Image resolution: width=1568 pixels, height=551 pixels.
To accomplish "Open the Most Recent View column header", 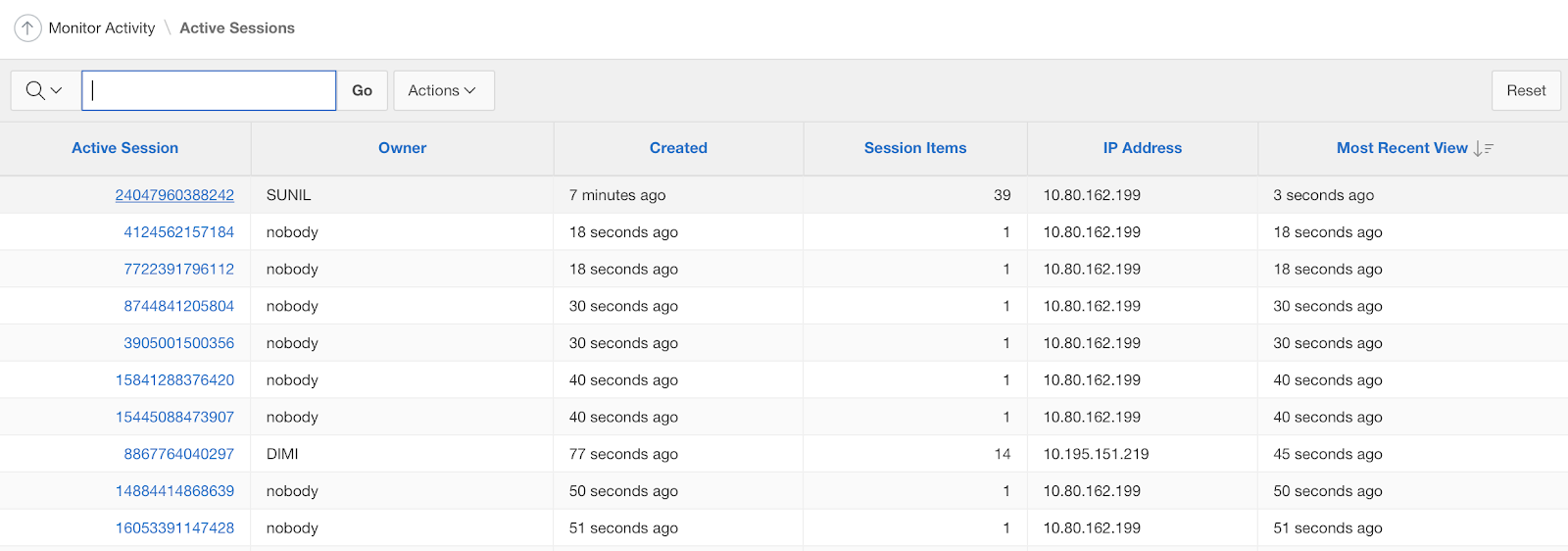I will (x=1402, y=148).
